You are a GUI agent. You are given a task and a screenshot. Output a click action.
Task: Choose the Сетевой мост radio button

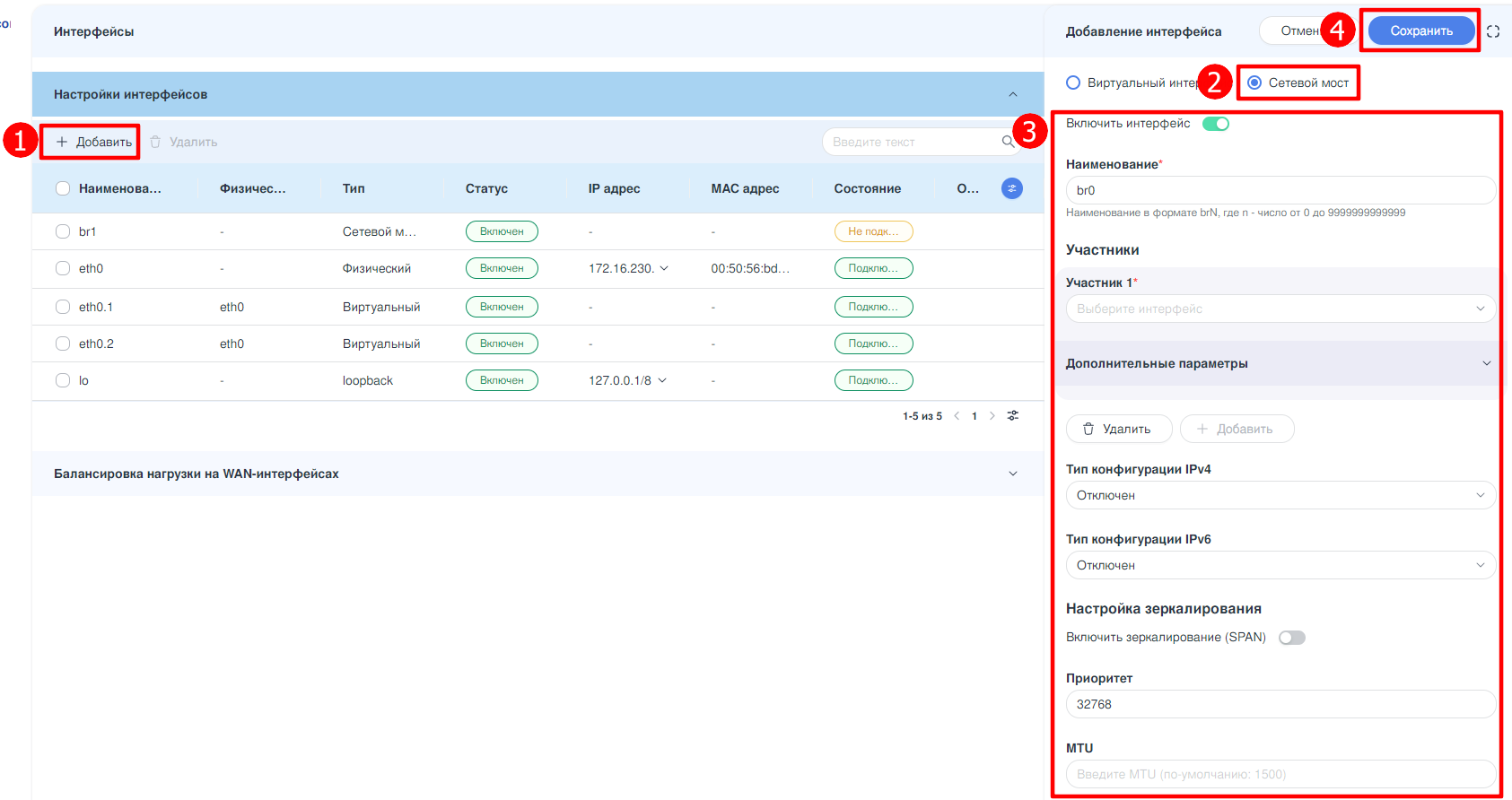point(1254,83)
